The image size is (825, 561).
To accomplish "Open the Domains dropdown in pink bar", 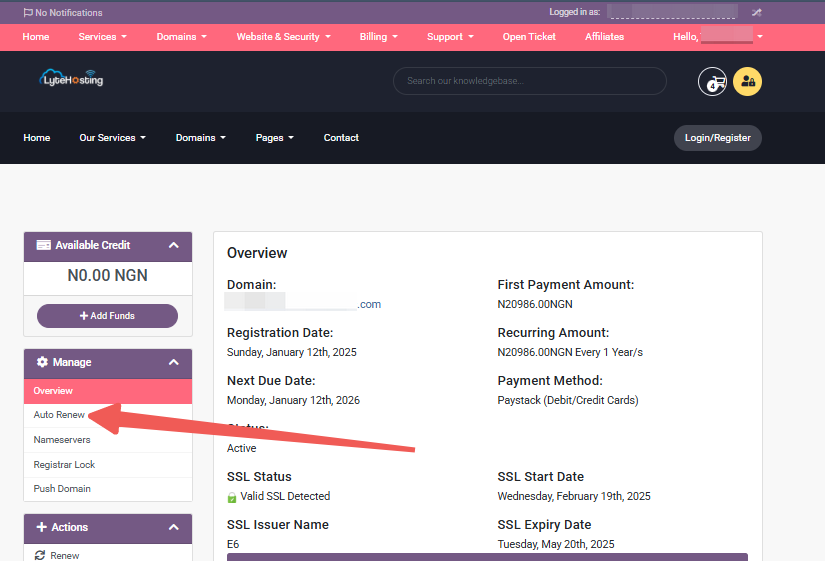I will (182, 37).
